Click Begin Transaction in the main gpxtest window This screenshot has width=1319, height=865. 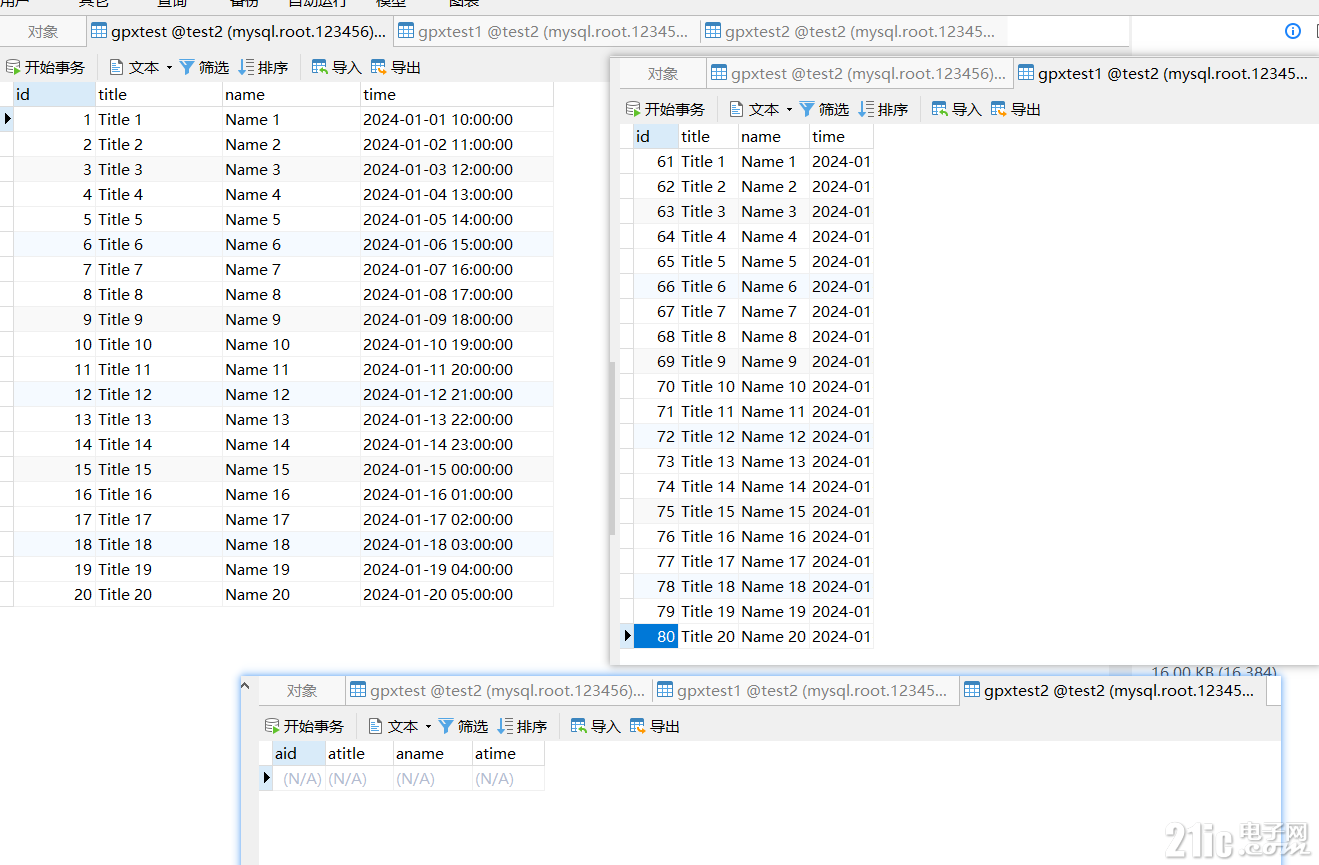[46, 68]
